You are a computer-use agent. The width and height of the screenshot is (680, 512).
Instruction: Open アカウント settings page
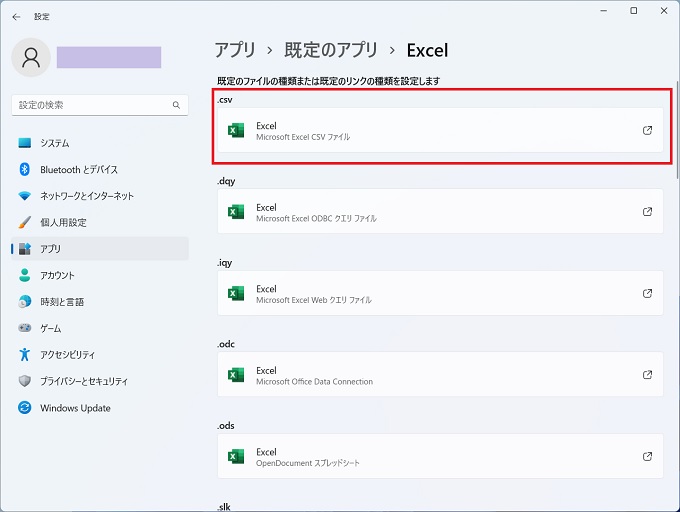click(x=100, y=275)
